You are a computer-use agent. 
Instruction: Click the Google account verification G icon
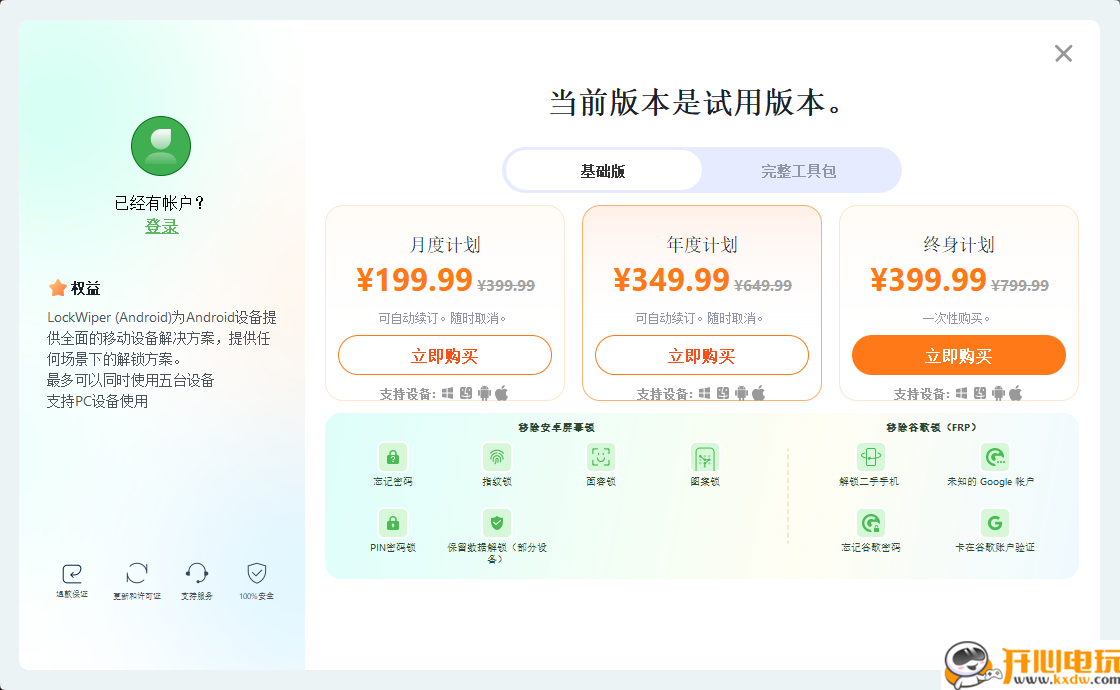(995, 521)
